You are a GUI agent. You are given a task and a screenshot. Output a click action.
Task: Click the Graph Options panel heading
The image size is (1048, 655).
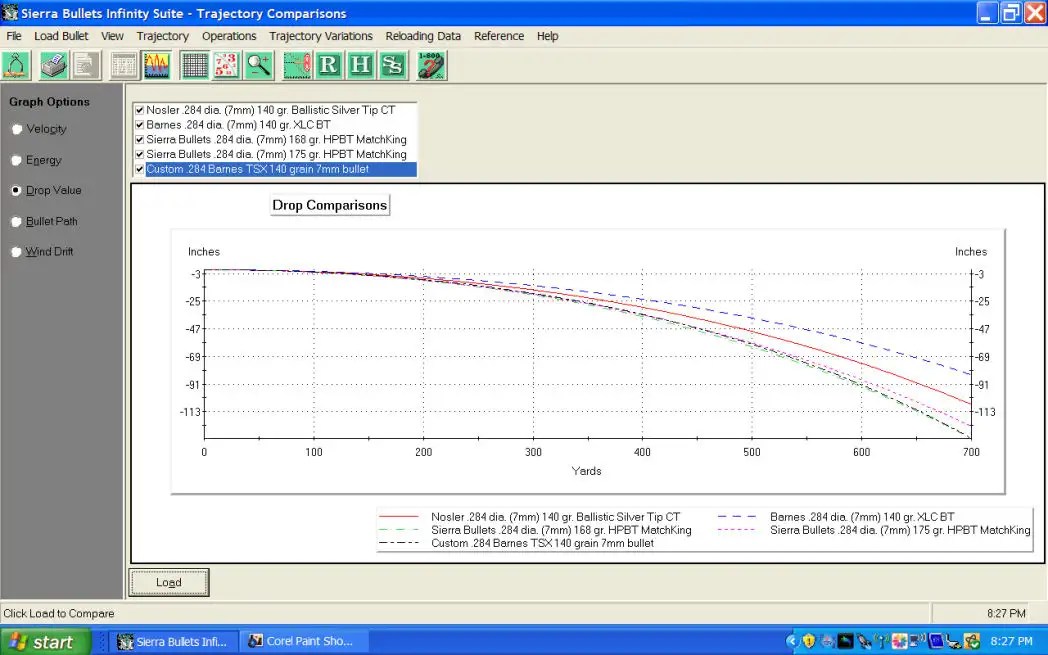49,102
